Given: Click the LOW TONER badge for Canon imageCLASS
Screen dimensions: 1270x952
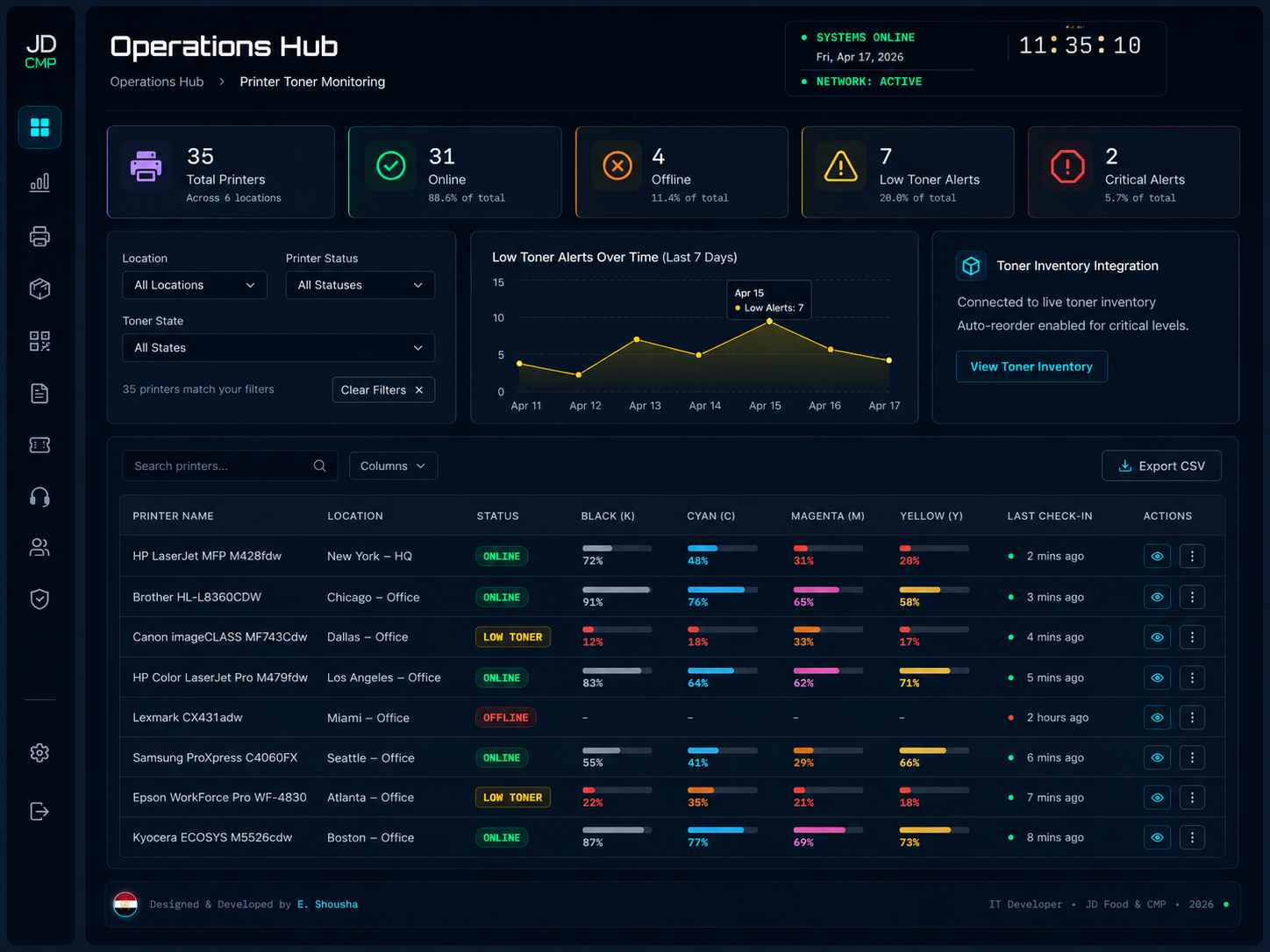Looking at the screenshot, I should 513,637.
